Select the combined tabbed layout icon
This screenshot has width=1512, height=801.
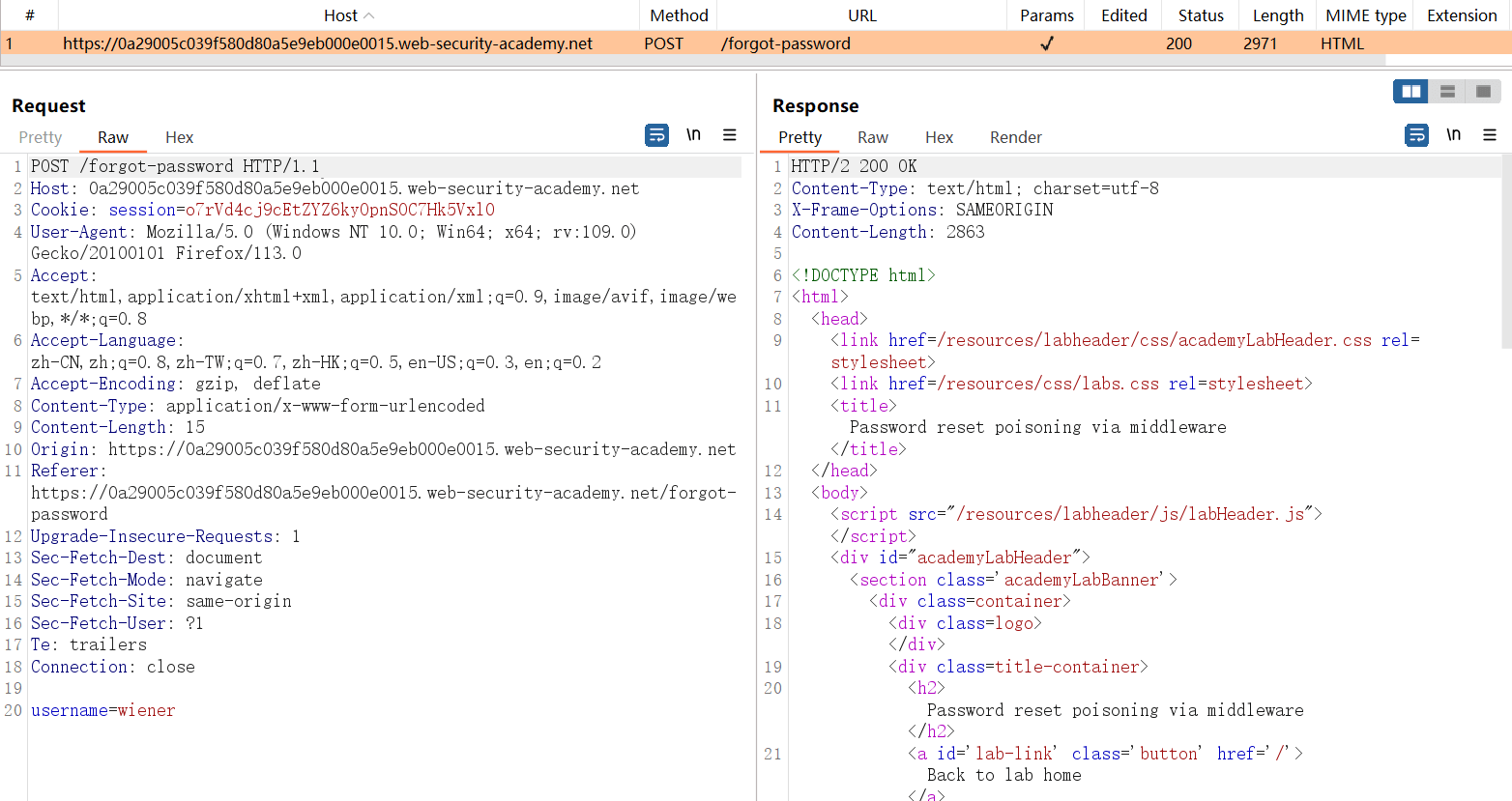[x=1483, y=92]
